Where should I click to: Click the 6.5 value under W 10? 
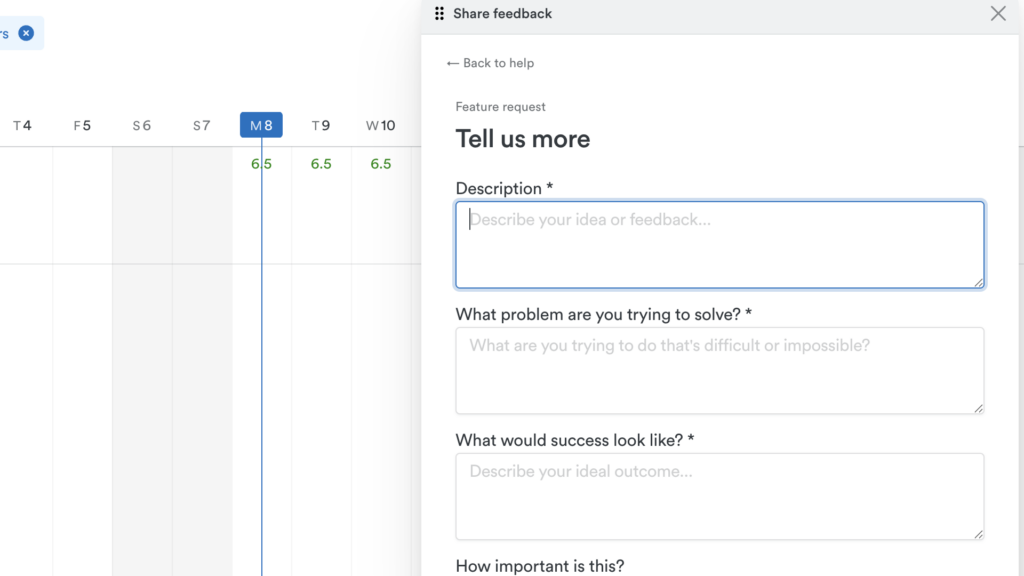[x=381, y=164]
